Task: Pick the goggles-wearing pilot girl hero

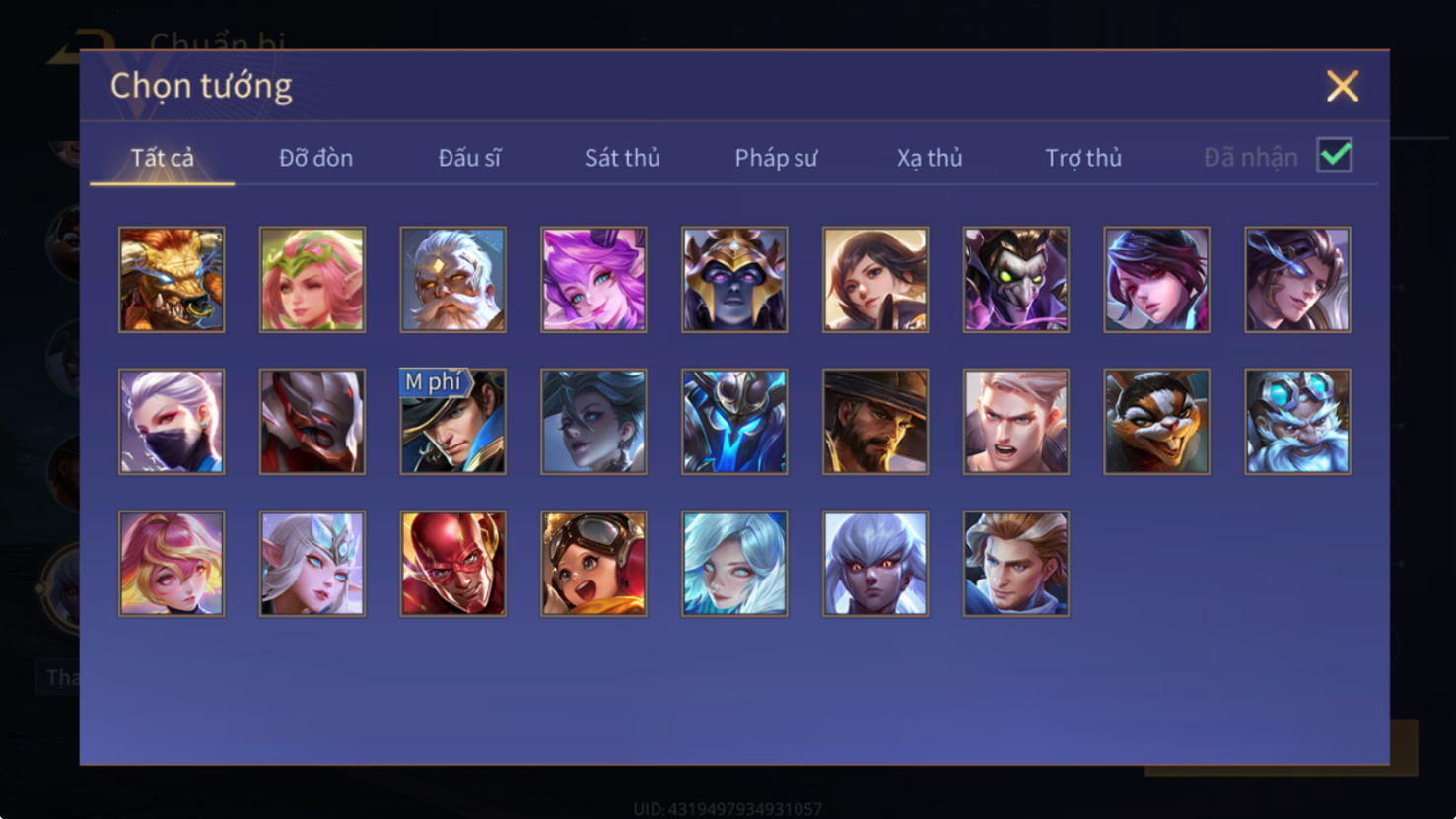Action: [593, 564]
